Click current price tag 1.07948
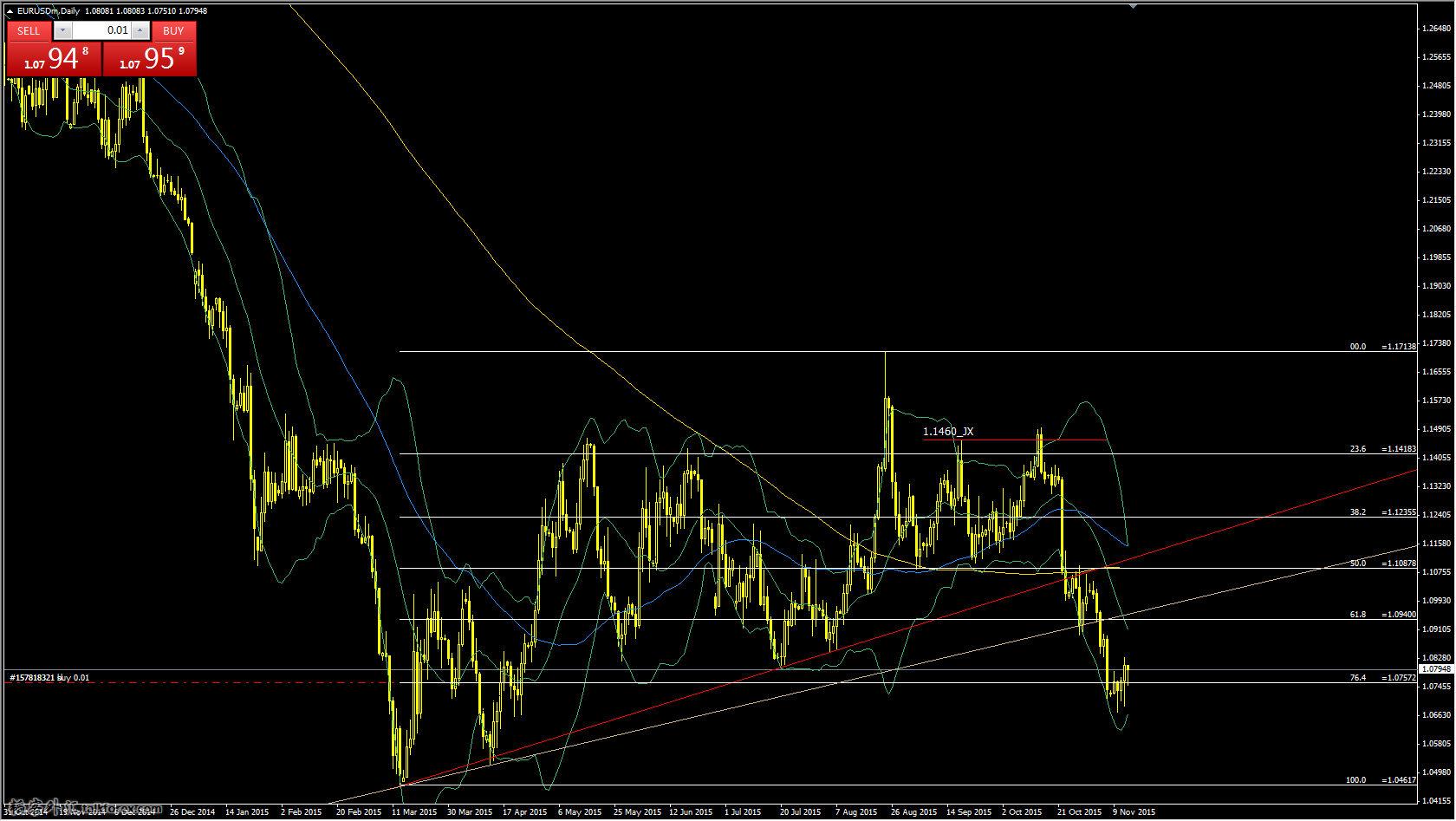Screen dimensions: 1456x821 pos(1436,669)
